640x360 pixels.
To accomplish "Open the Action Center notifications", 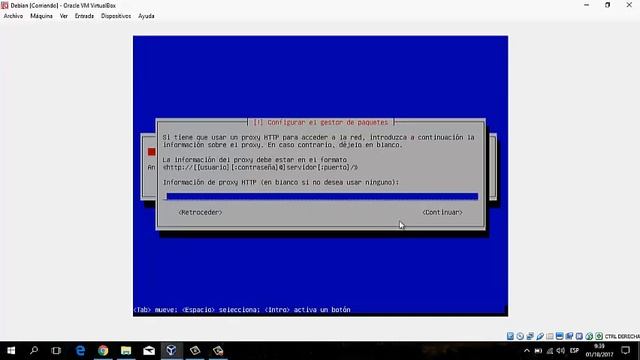I will [625, 350].
